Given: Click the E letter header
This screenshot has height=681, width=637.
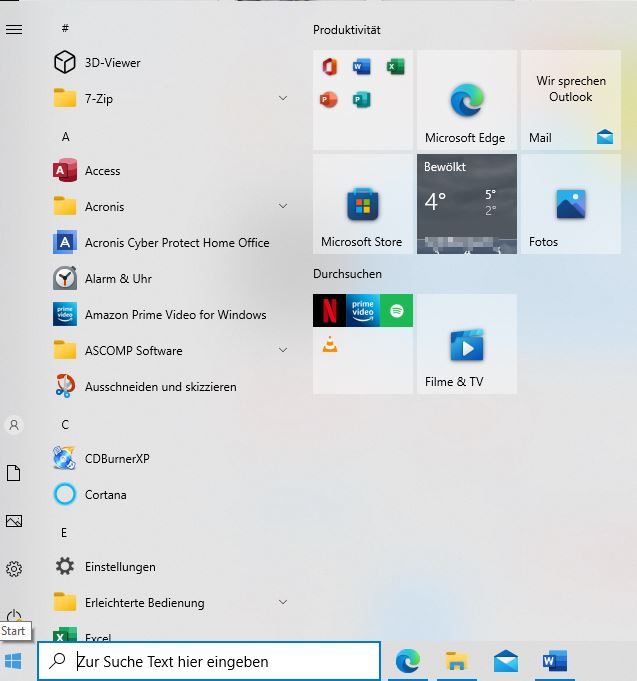Looking at the screenshot, I should (x=64, y=533).
